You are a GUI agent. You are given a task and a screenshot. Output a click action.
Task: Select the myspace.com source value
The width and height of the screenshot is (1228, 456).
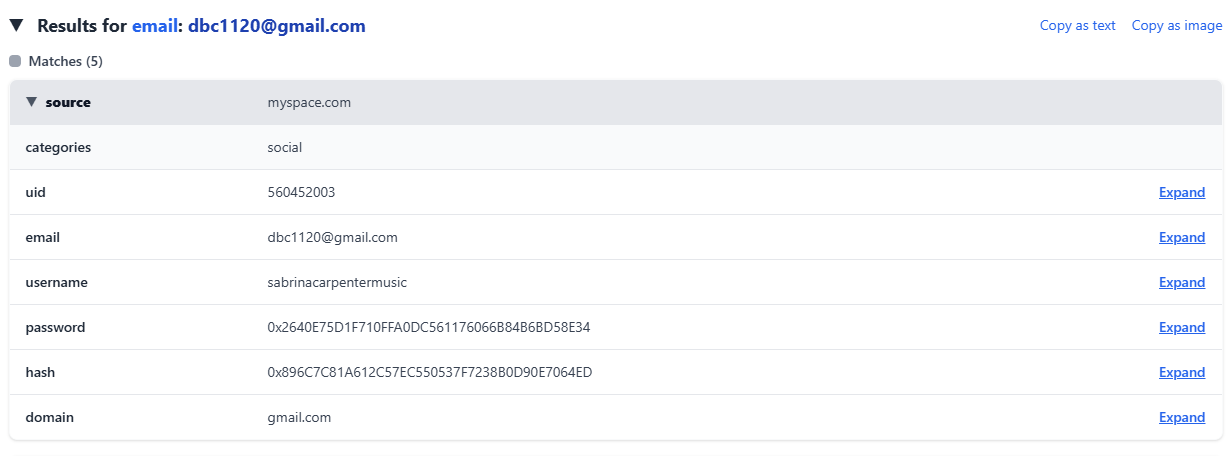309,102
